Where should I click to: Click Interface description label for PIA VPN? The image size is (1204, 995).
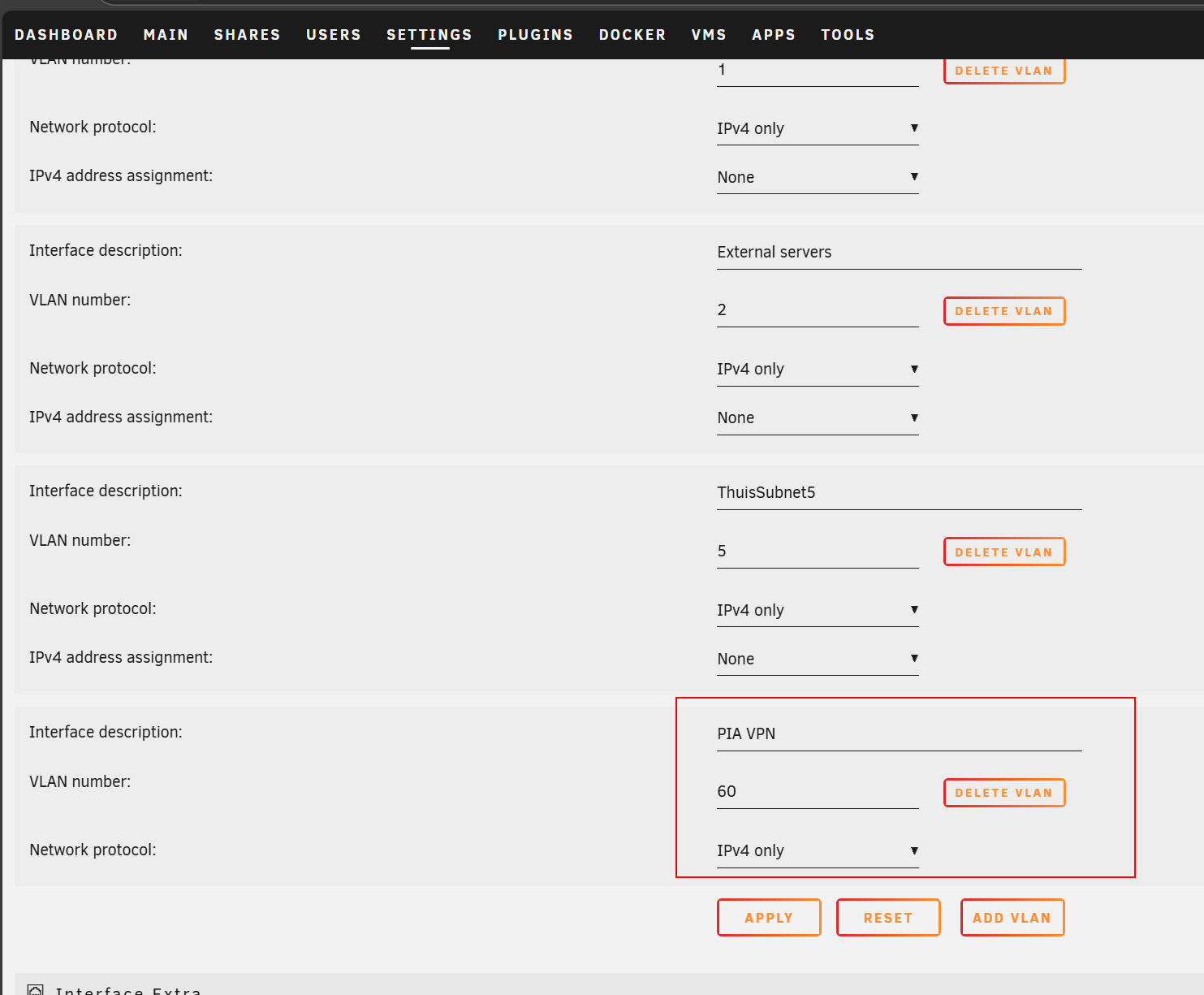[x=106, y=733]
